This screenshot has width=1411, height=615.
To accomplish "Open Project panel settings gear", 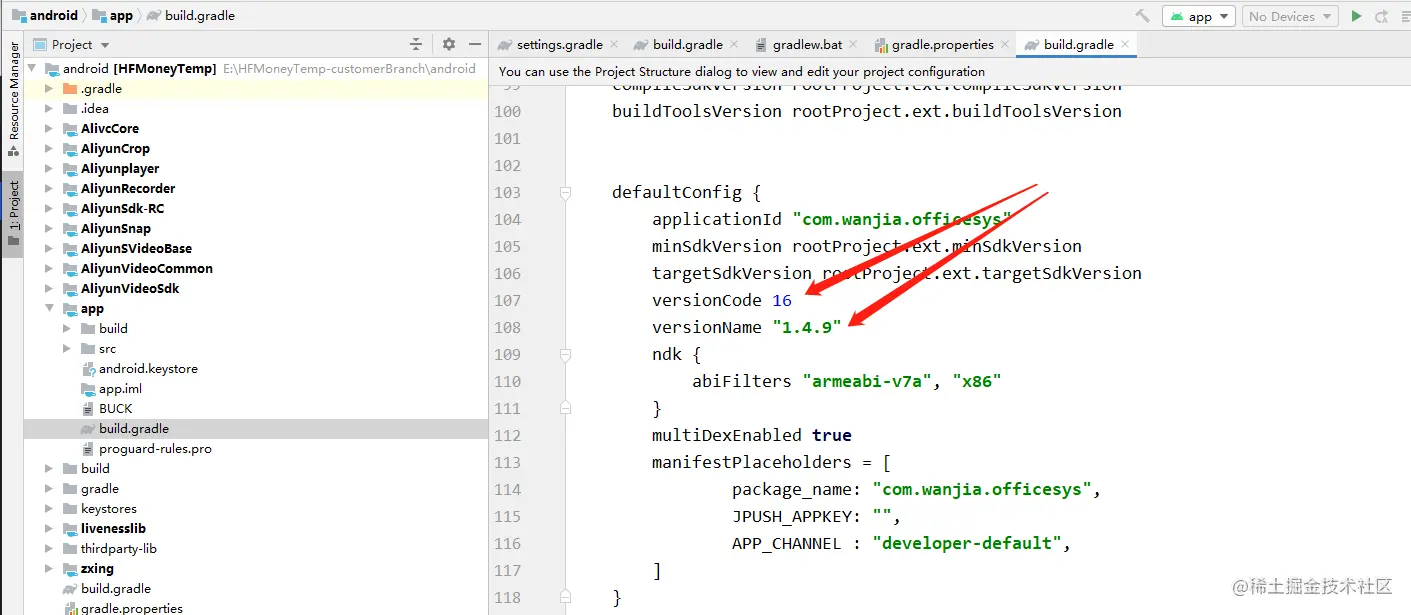I will 449,44.
